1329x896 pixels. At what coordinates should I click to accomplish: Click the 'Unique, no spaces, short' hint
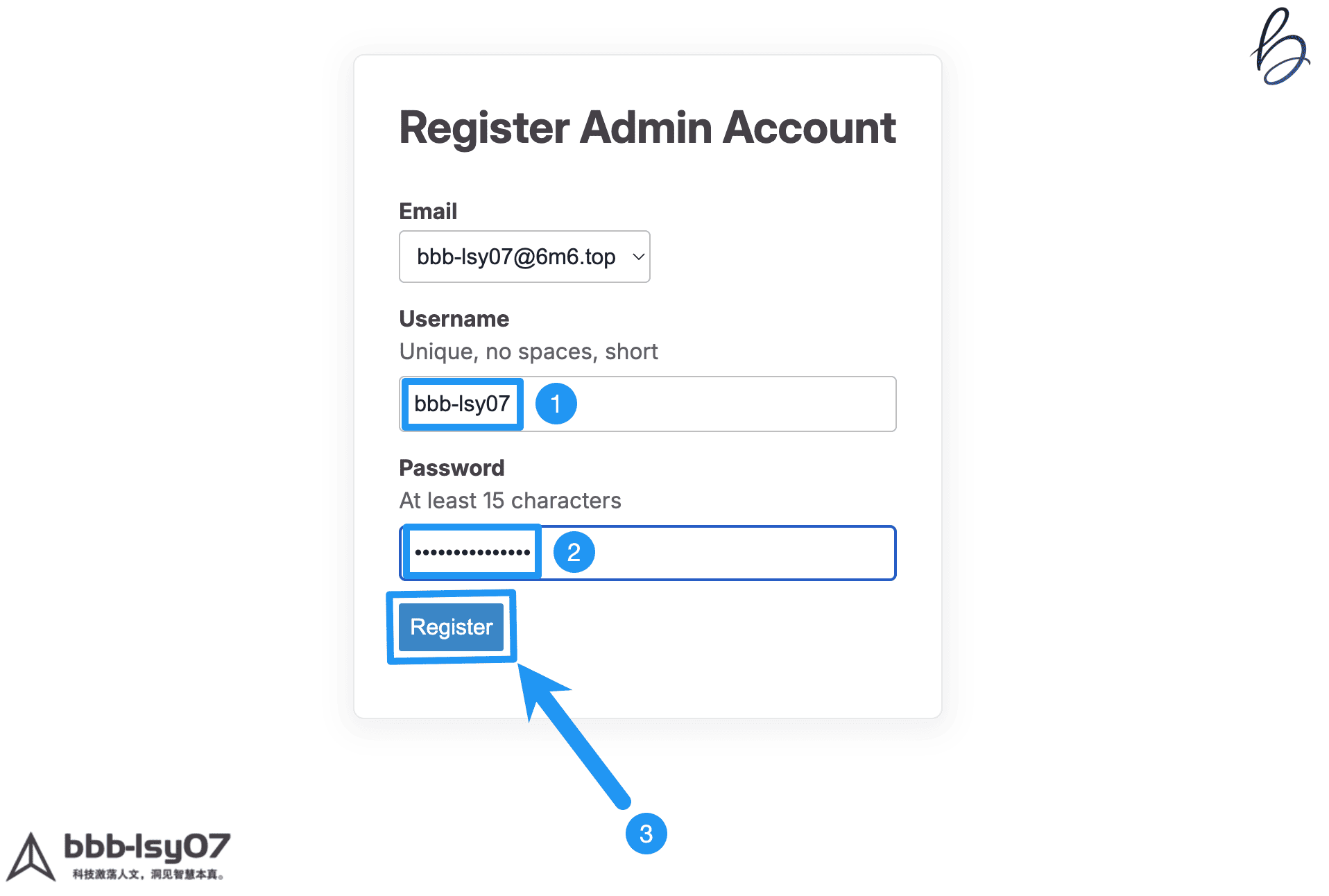528,352
